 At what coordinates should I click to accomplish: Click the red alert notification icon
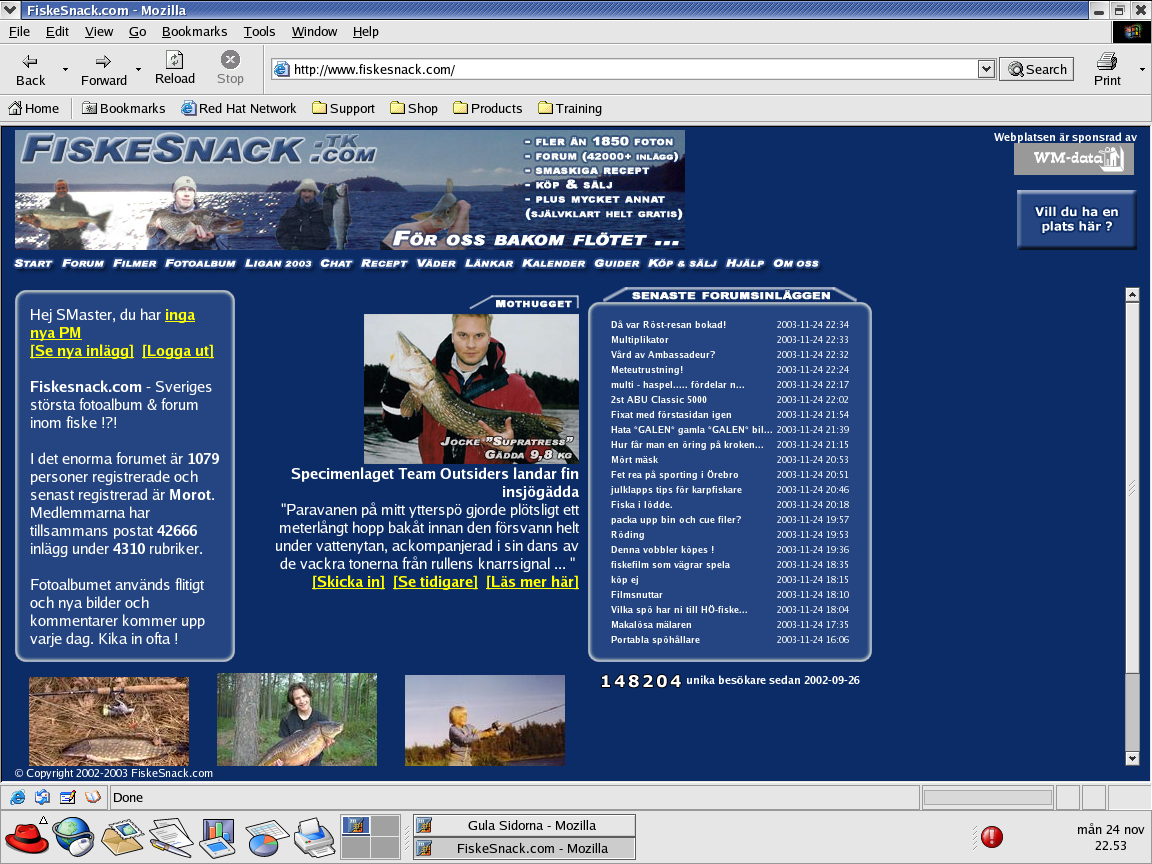pyautogui.click(x=992, y=837)
